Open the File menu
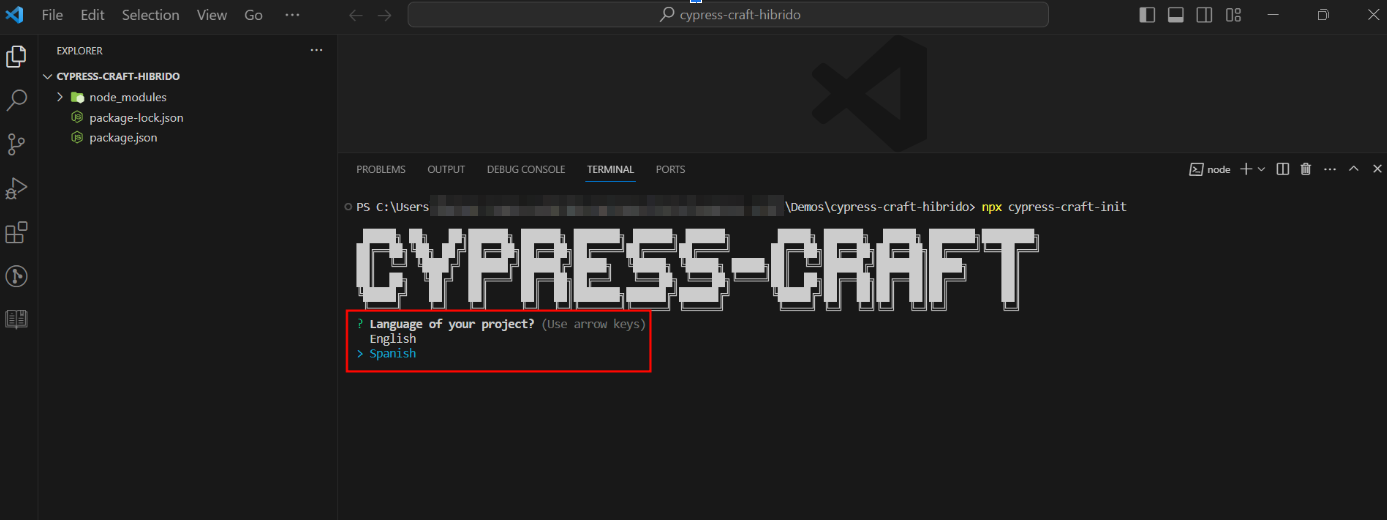Viewport: 1387px width, 520px height. coord(52,15)
